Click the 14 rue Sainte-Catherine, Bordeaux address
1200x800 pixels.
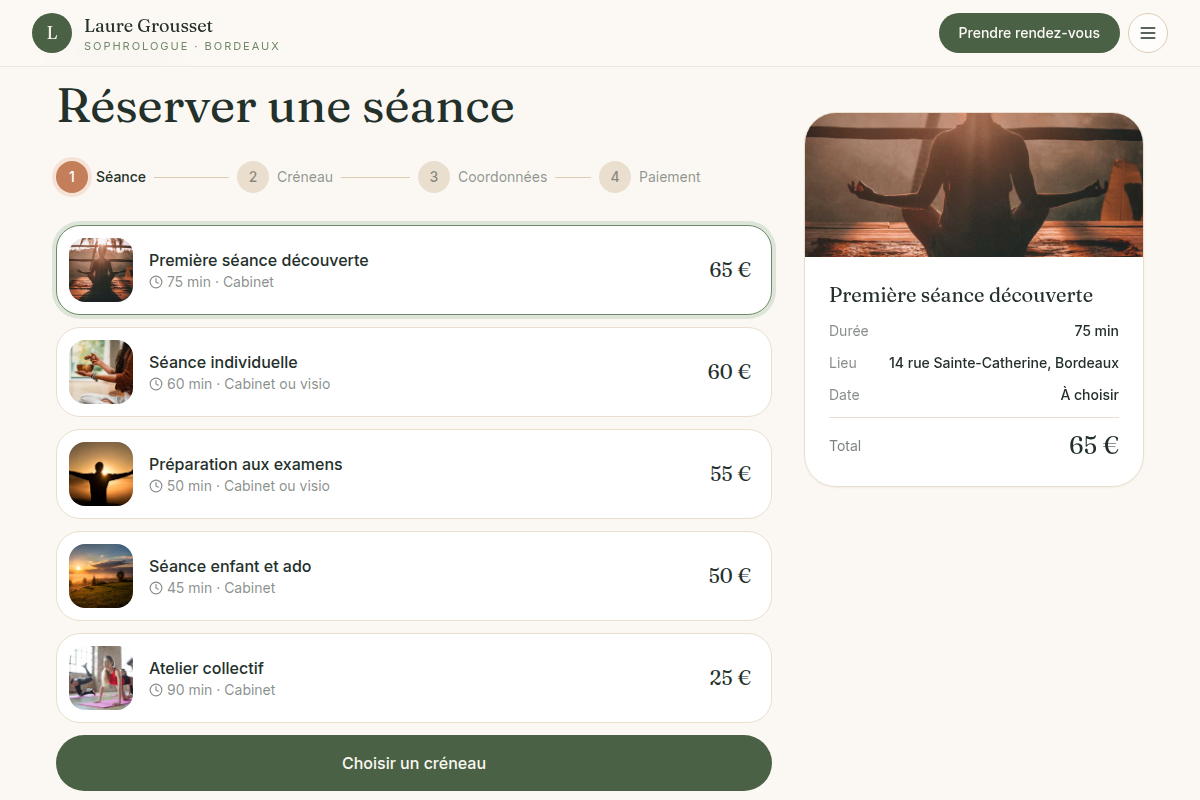pos(1004,363)
